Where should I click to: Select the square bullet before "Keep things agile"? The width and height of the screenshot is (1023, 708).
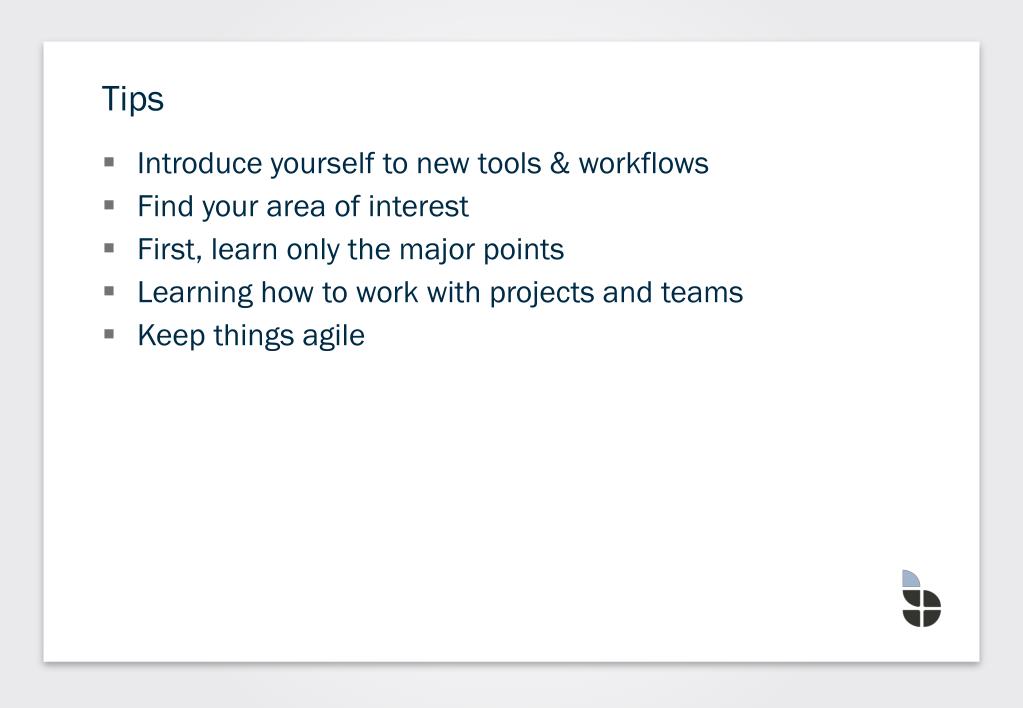point(109,334)
